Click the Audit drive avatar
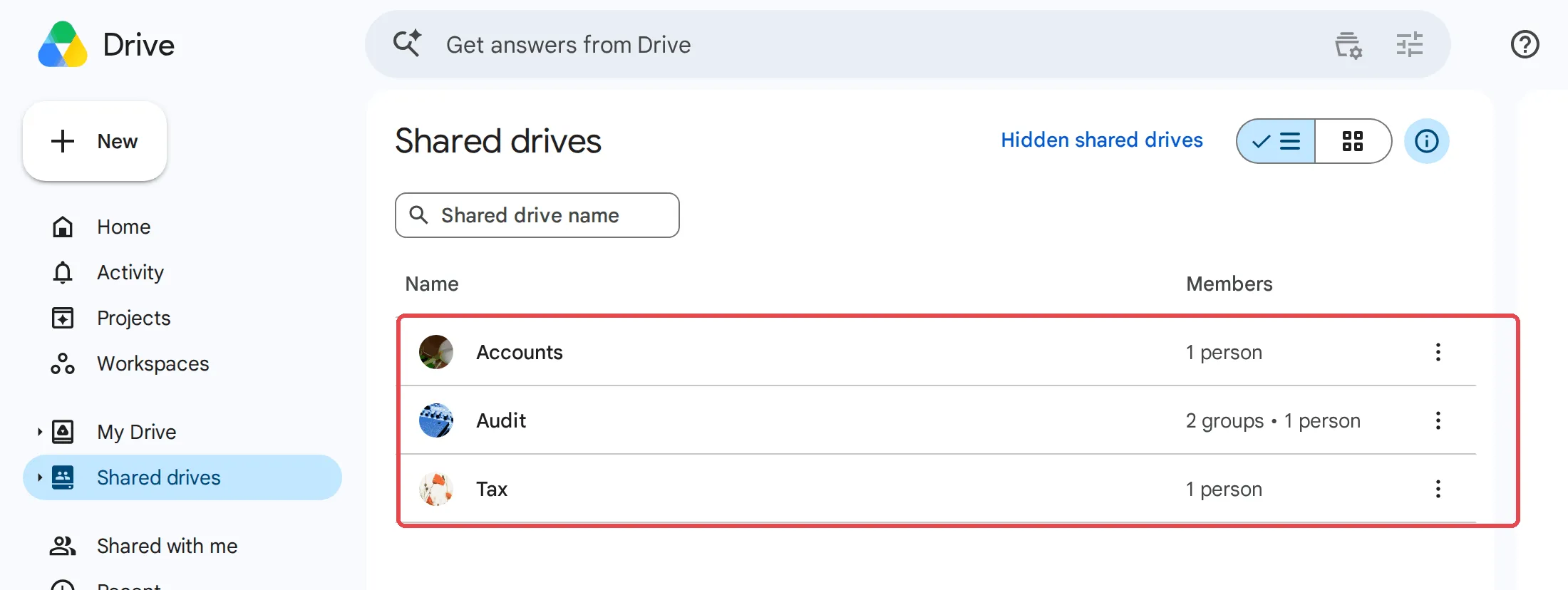1568x590 pixels. coord(436,420)
